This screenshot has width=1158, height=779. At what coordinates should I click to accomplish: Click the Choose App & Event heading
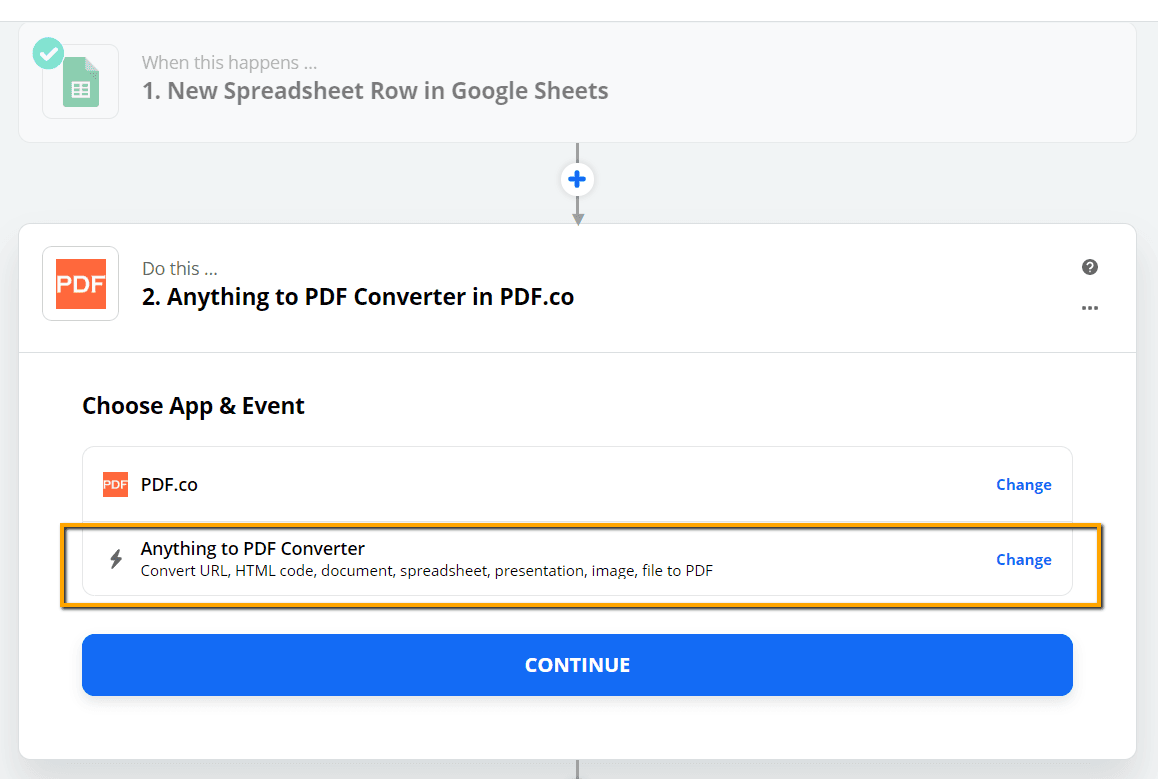[x=193, y=406]
